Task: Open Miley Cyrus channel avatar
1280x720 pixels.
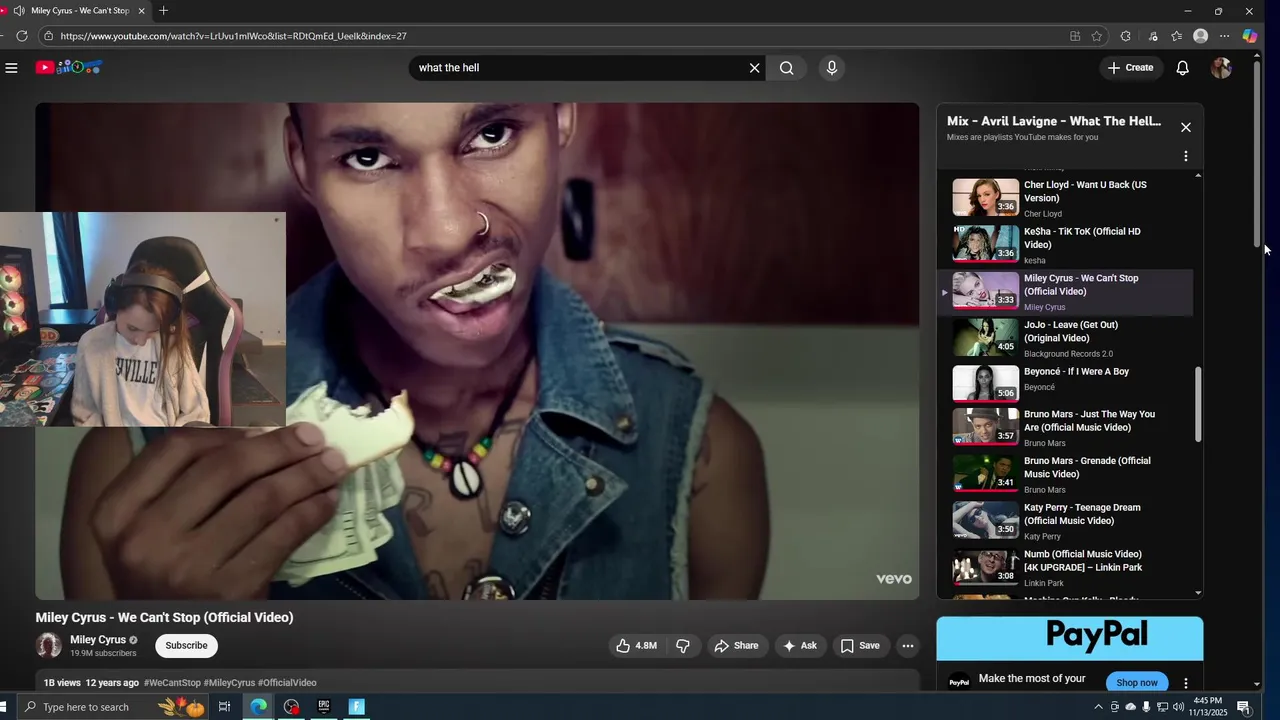Action: (x=49, y=646)
